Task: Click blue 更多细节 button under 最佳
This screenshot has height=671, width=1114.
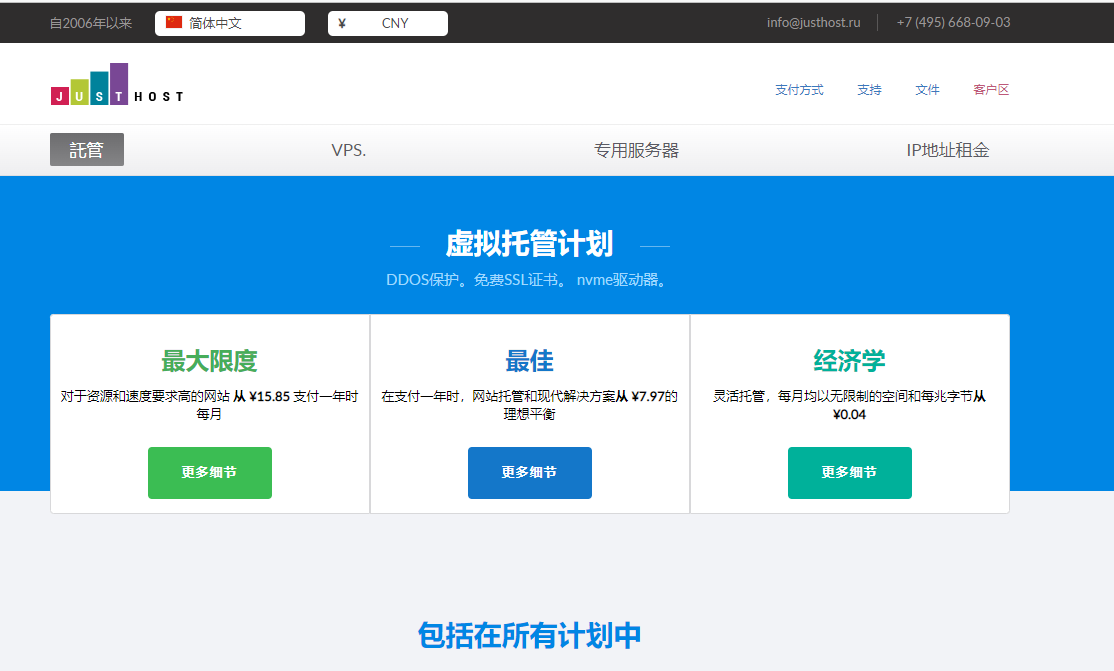Action: pyautogui.click(x=530, y=473)
